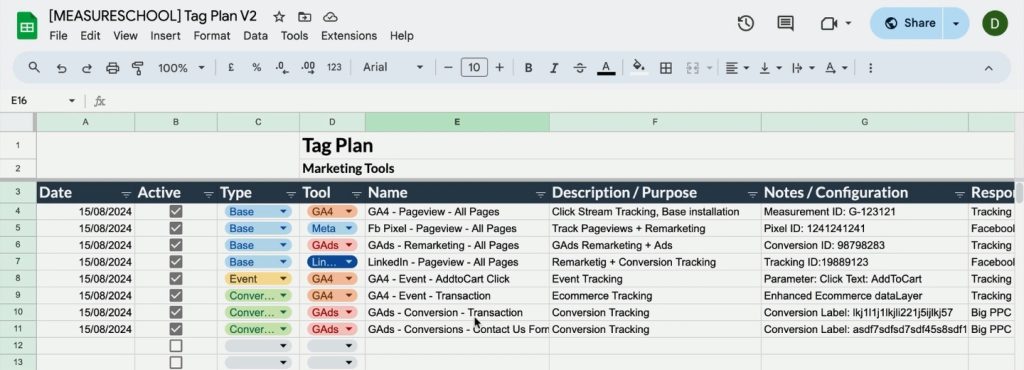1024x370 pixels.
Task: Select column E header
Action: [457, 122]
